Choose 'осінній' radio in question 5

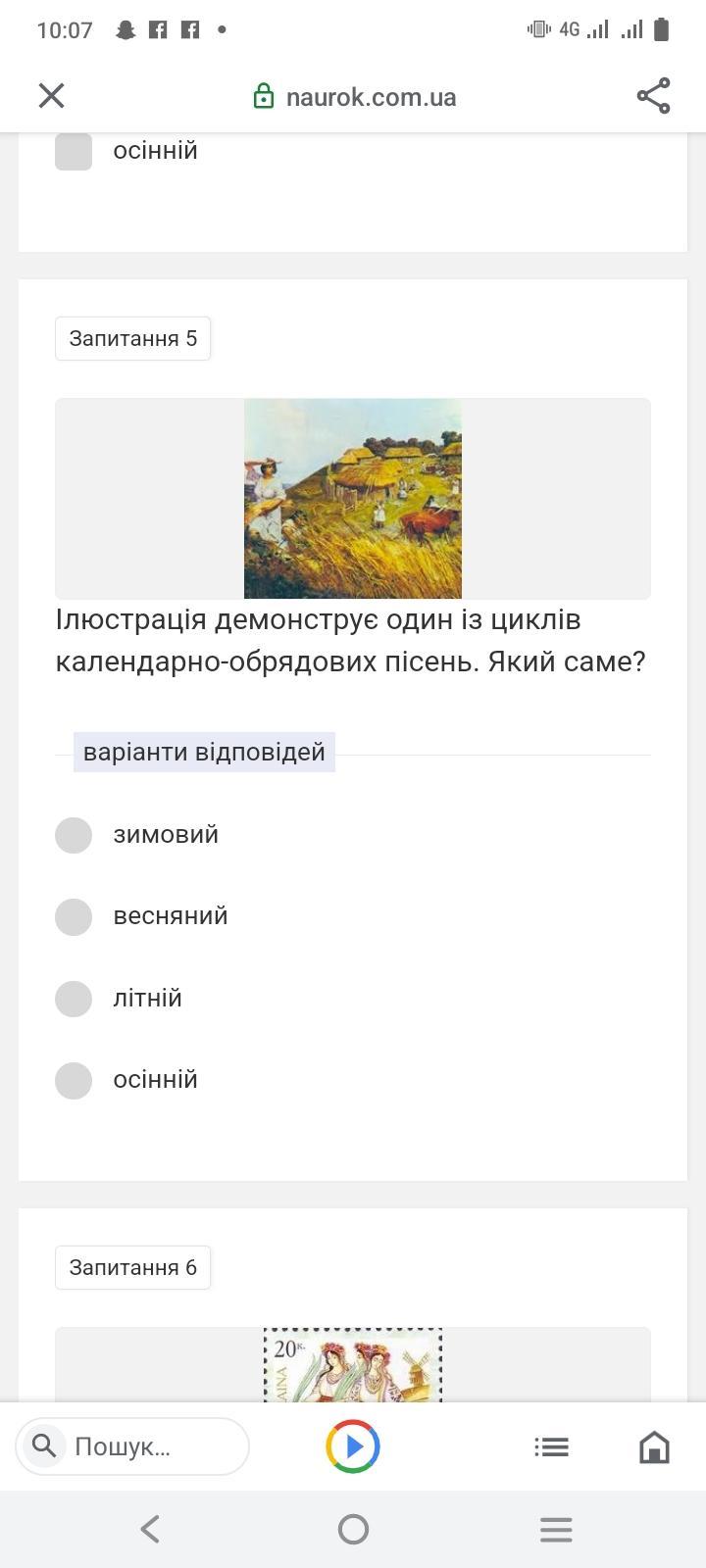[74, 1080]
